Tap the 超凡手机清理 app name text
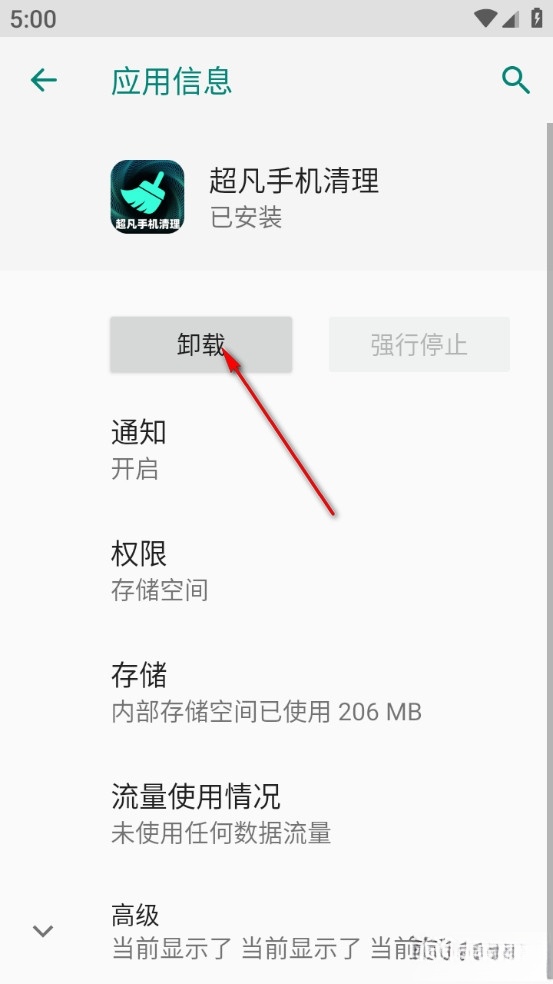This screenshot has height=984, width=553. click(x=294, y=181)
